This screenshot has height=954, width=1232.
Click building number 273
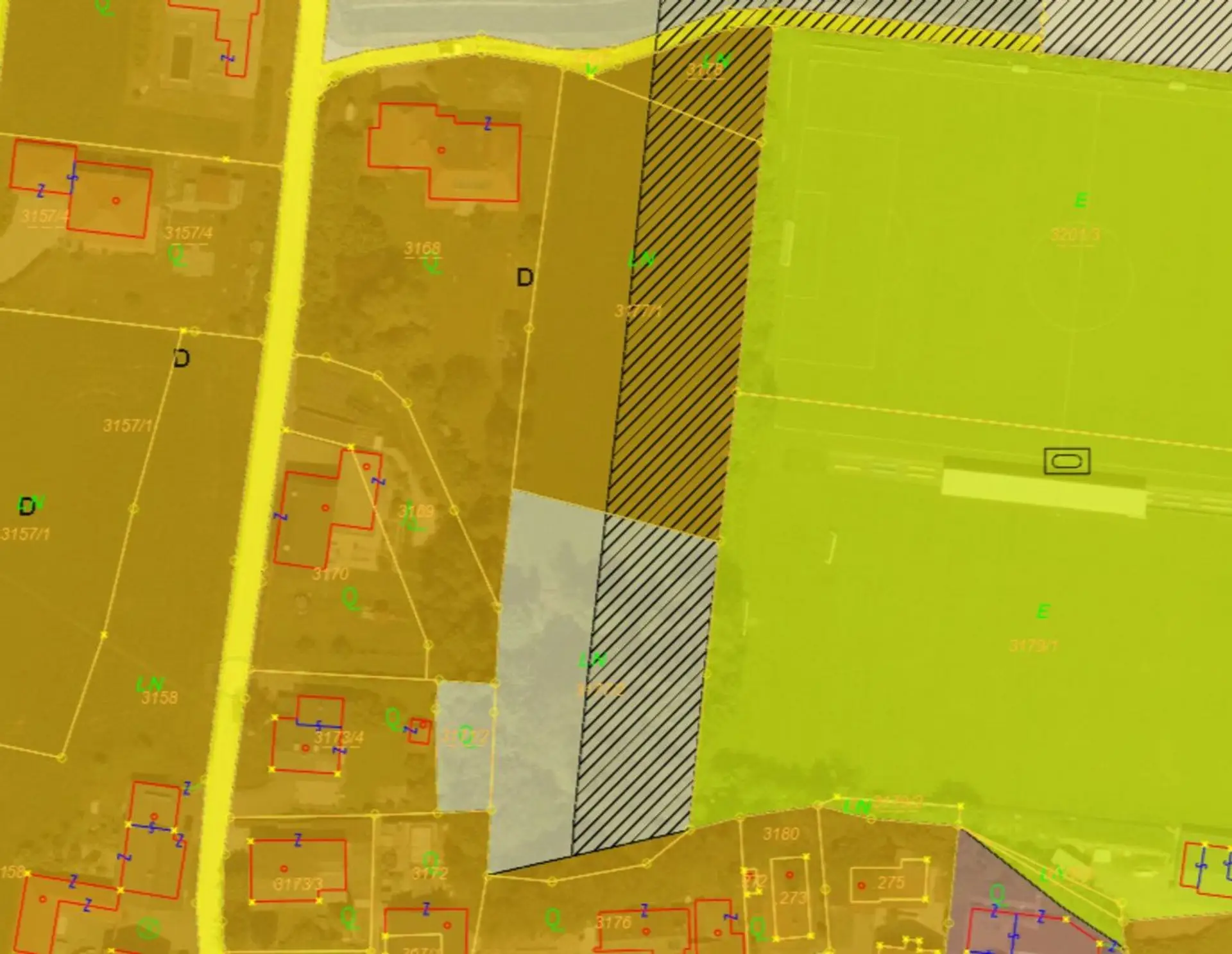tap(792, 897)
